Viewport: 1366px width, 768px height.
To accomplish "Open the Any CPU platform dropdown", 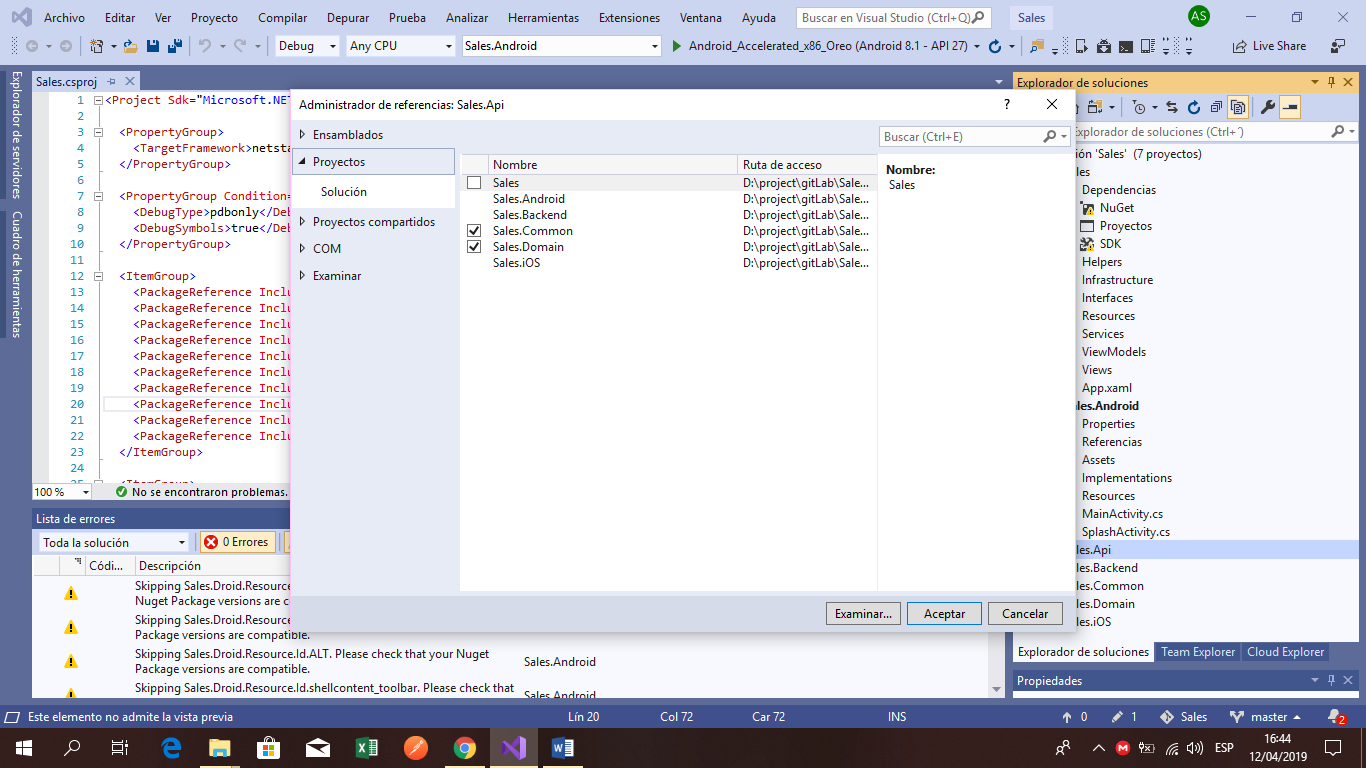I will [x=400, y=46].
